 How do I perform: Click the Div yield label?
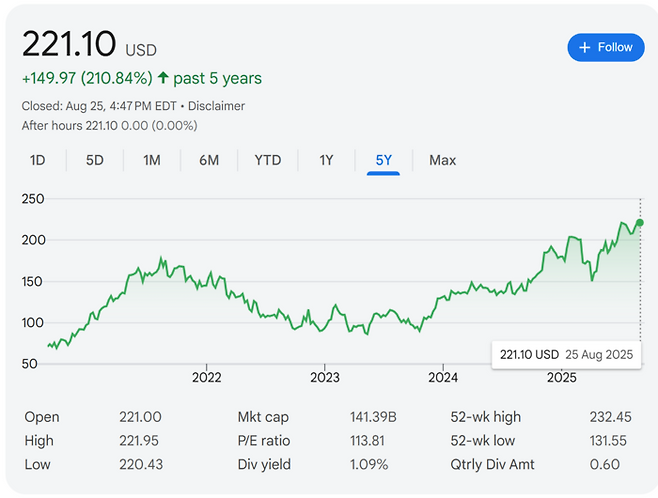[264, 464]
